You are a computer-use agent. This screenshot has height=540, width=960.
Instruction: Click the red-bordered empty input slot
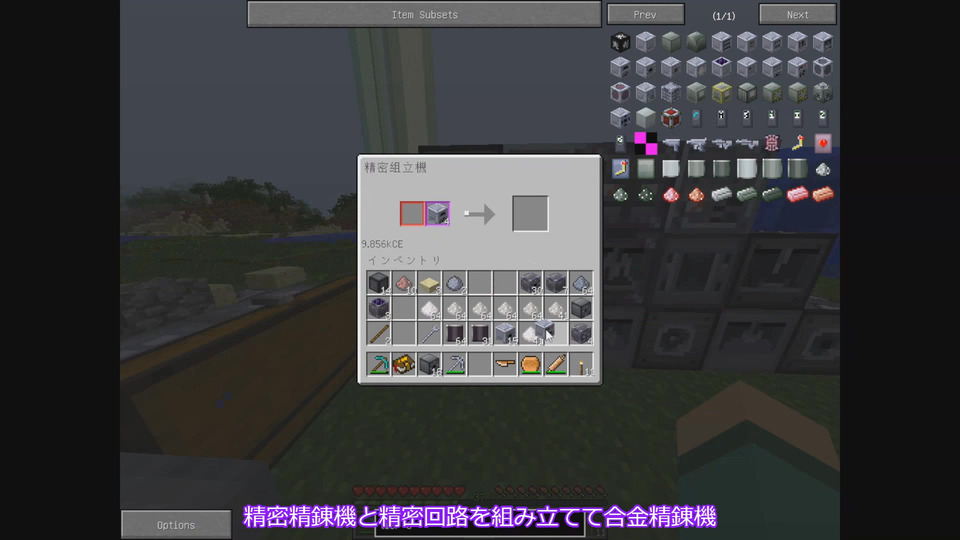coord(412,214)
